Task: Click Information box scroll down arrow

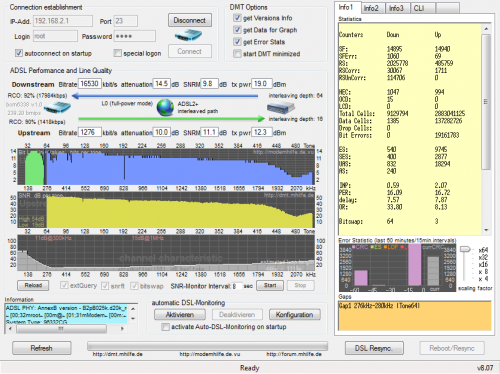Action: [x=133, y=319]
